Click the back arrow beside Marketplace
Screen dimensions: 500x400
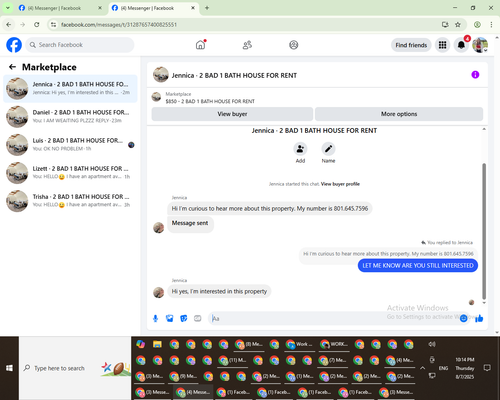coord(12,67)
